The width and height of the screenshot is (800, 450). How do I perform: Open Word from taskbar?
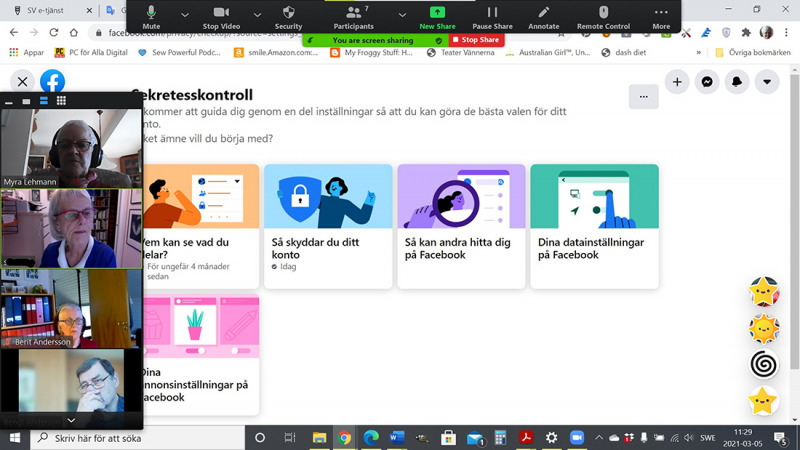click(396, 438)
